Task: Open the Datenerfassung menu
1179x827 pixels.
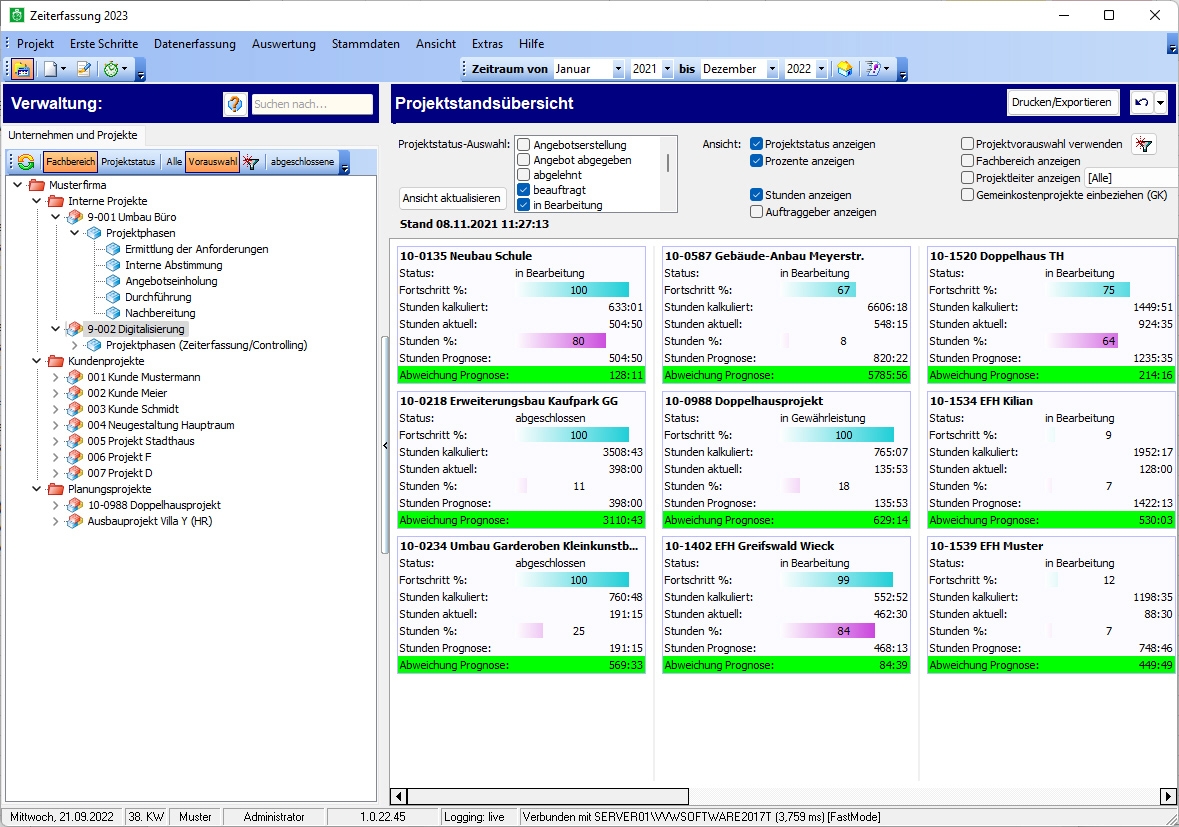Action: point(195,44)
